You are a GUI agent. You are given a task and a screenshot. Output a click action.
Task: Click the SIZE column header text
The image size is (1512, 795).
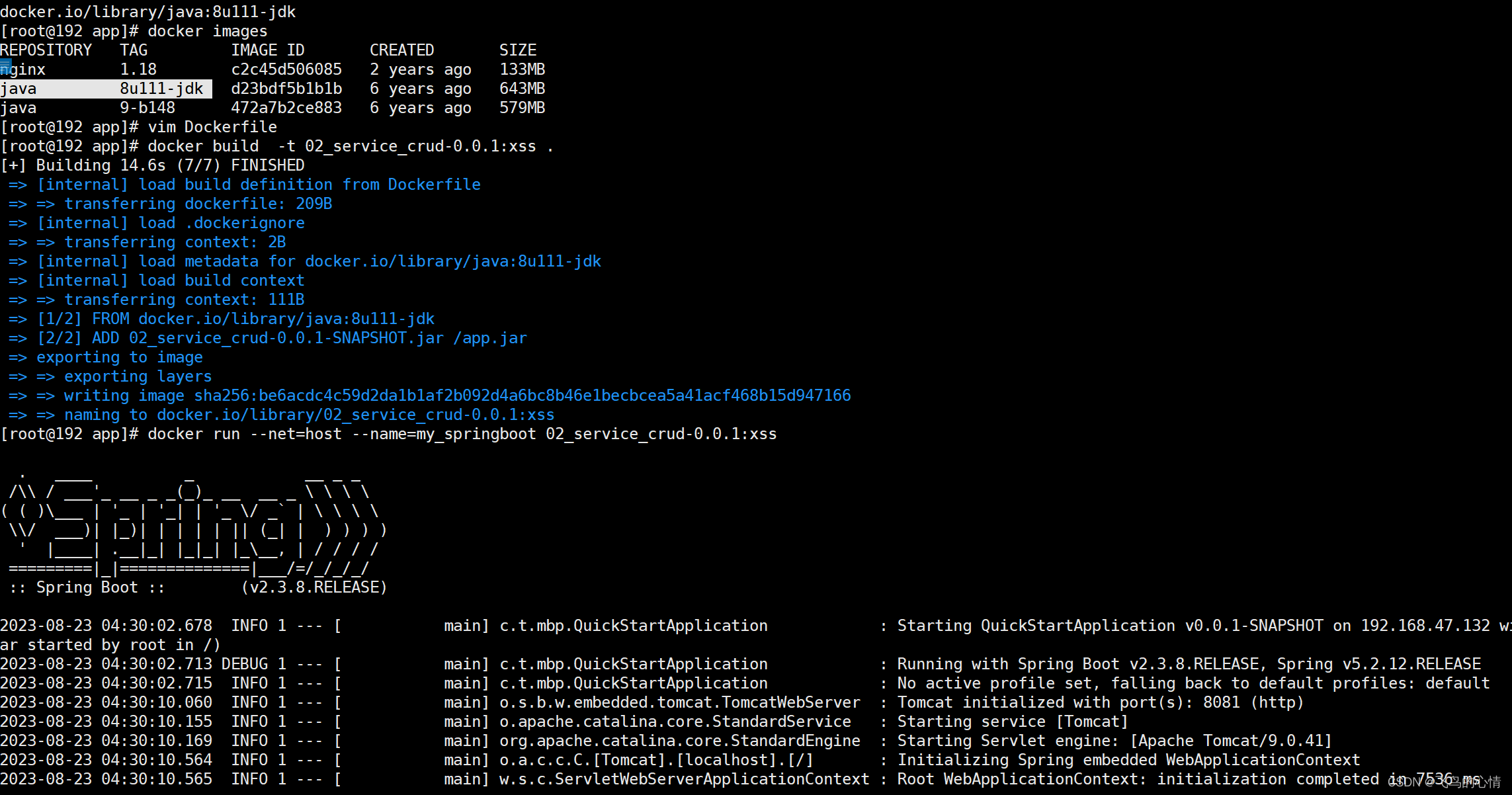click(517, 50)
